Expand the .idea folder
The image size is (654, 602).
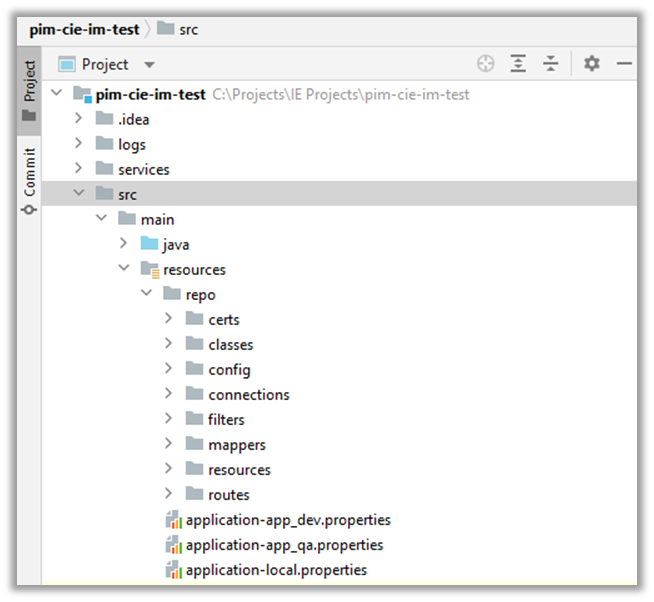79,119
